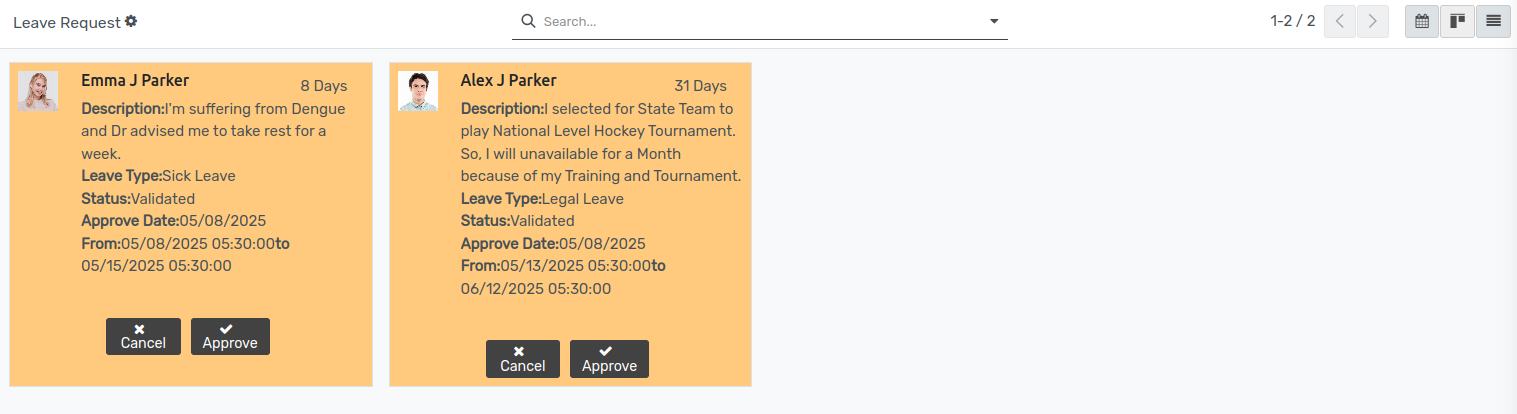1517x414 pixels.
Task: Go to next page of records
Action: [1373, 21]
